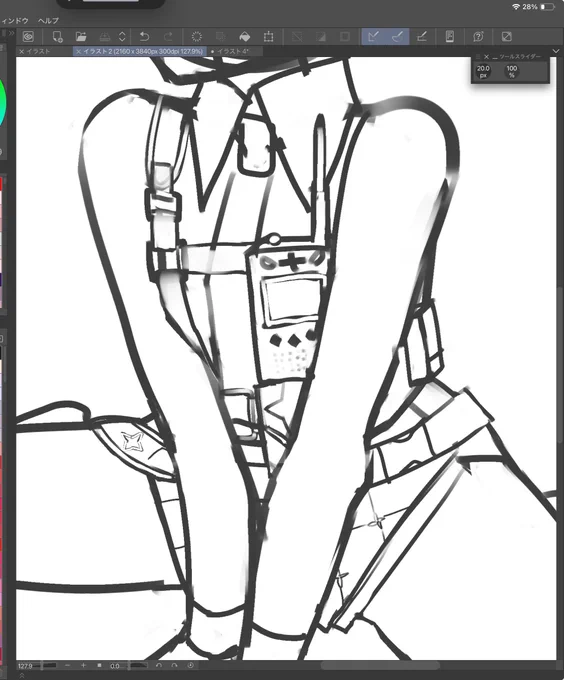Save the current illustration
Image resolution: width=564 pixels, height=680 pixels.
coord(104,37)
